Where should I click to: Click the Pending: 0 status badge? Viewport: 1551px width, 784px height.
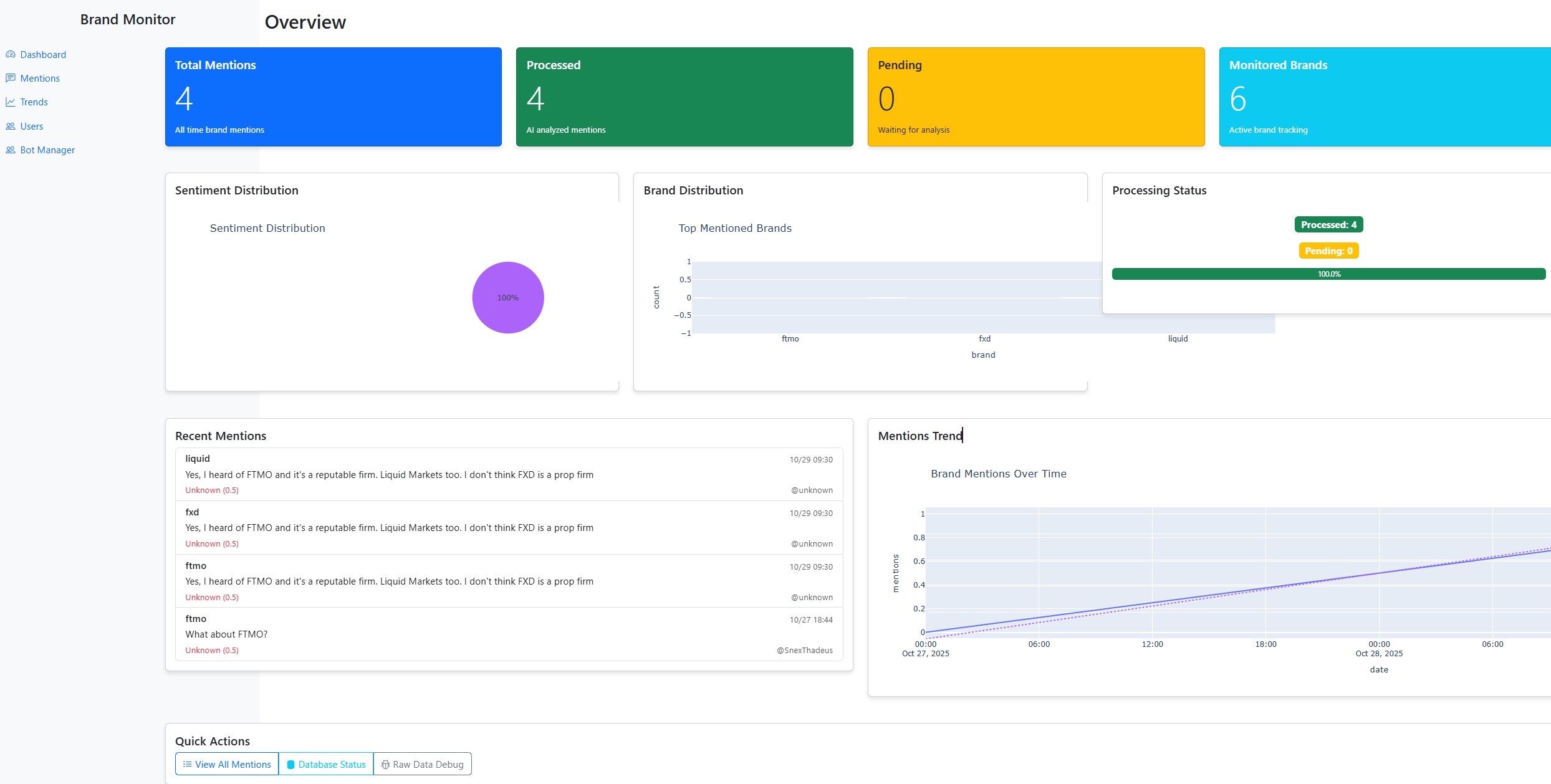[x=1328, y=251]
